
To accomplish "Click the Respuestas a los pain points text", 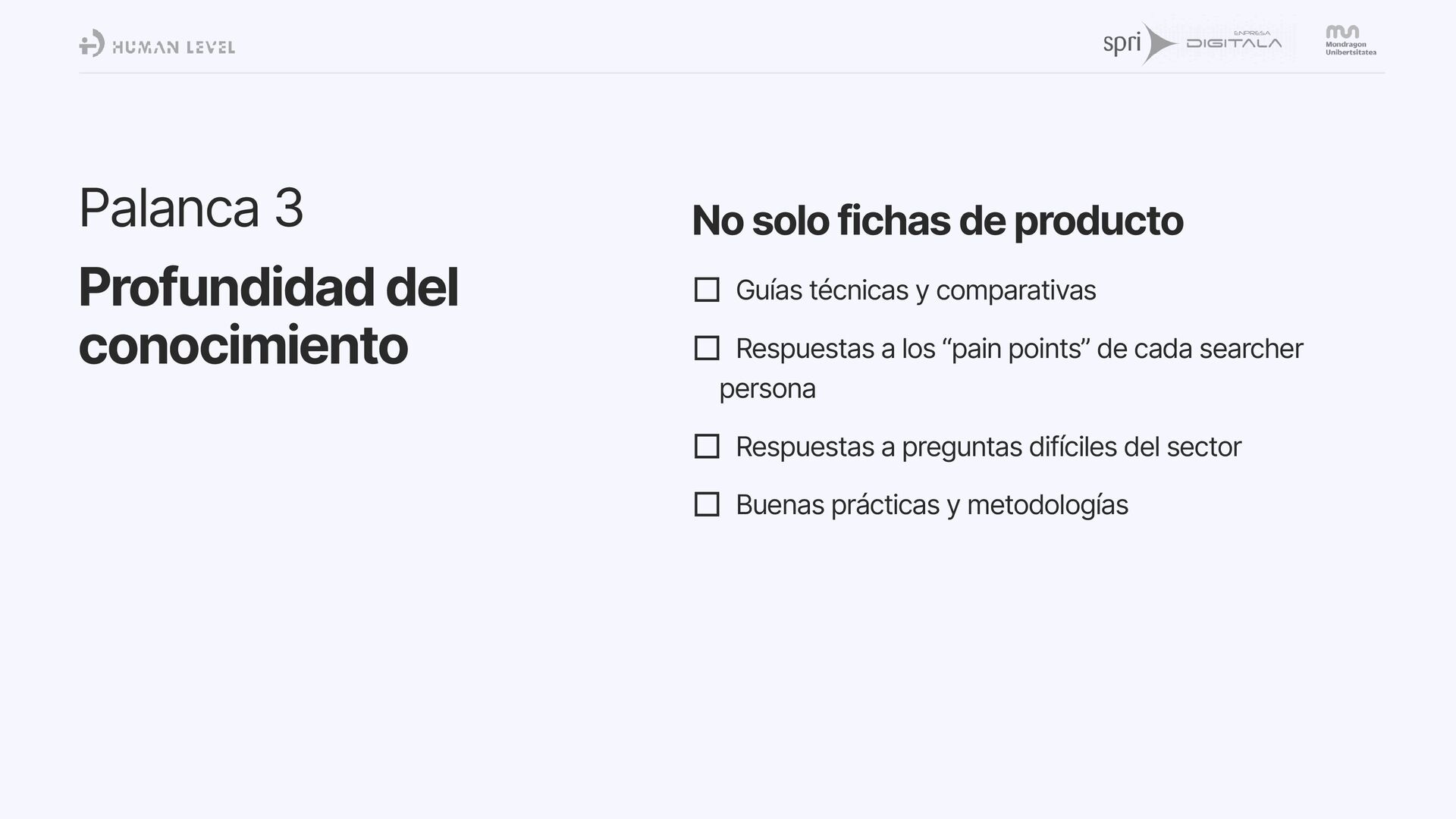I will tap(1019, 349).
